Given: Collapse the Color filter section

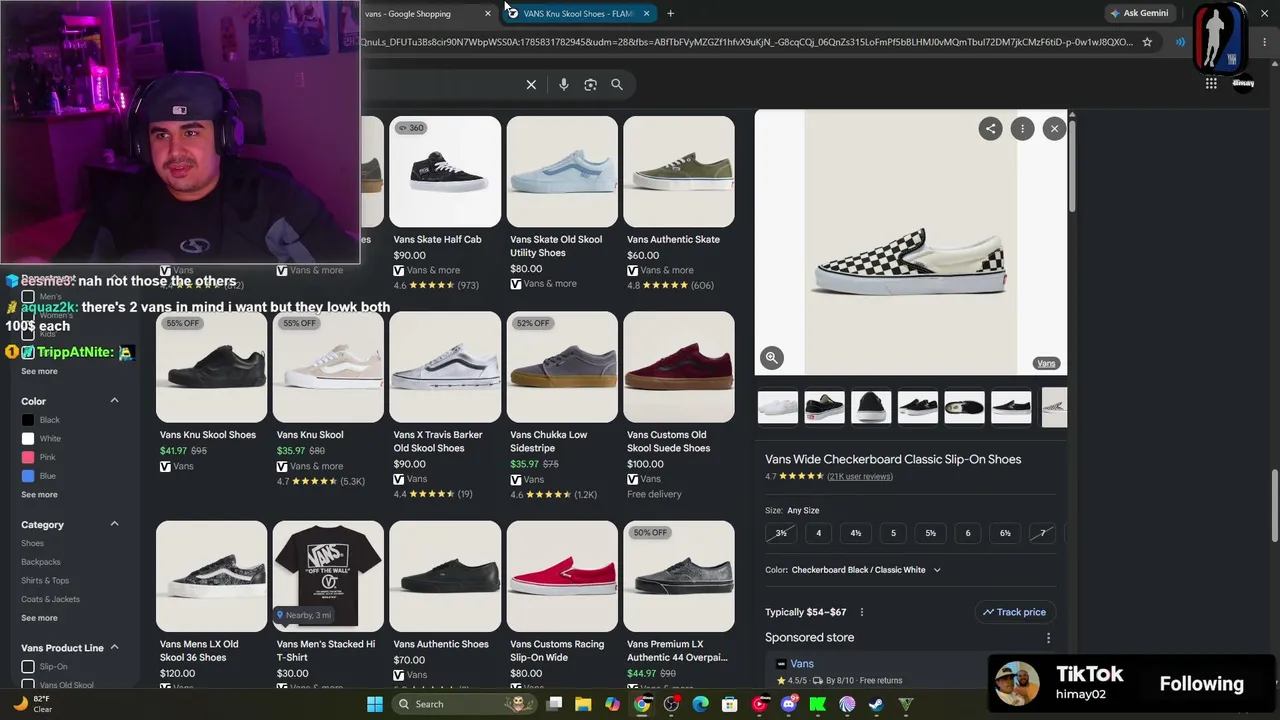Looking at the screenshot, I should pos(114,401).
